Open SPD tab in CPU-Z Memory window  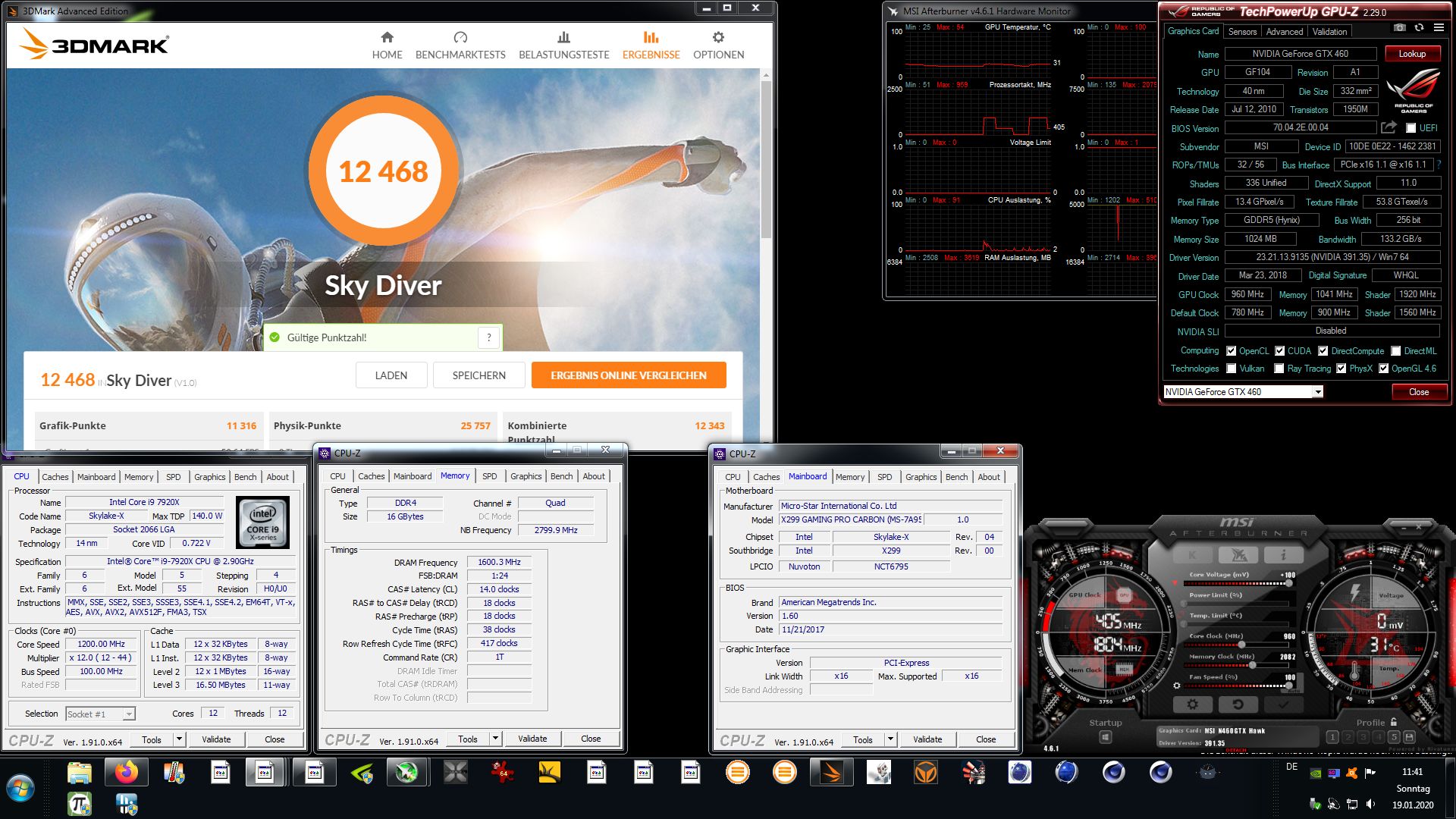coord(489,476)
